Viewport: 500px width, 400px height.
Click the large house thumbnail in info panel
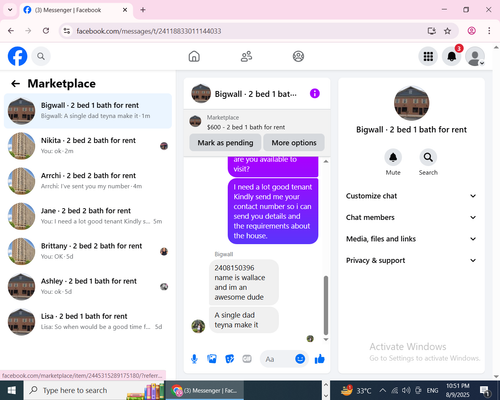411,103
